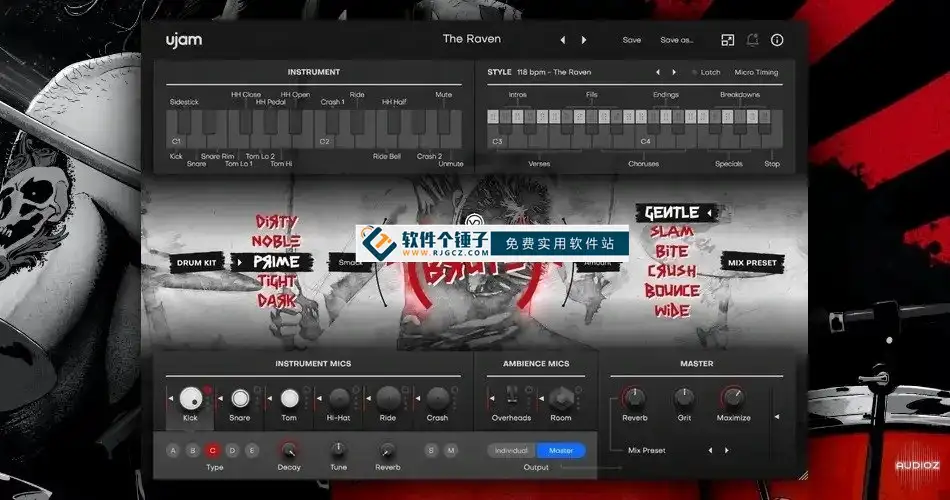Select drum Type A
The height and width of the screenshot is (500, 950).
coord(173,450)
